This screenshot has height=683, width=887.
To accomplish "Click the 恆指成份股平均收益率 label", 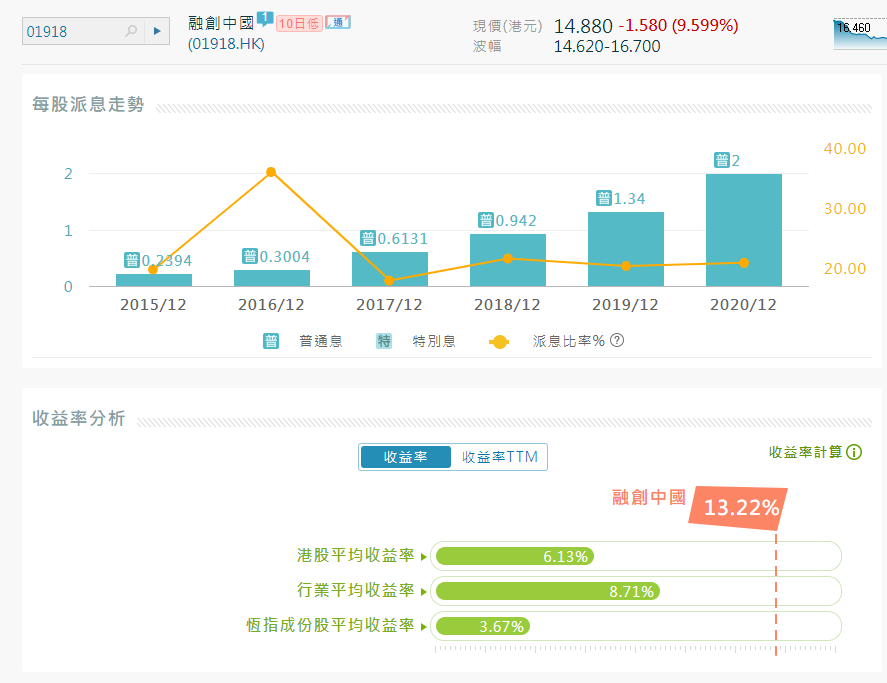I will pos(330,625).
